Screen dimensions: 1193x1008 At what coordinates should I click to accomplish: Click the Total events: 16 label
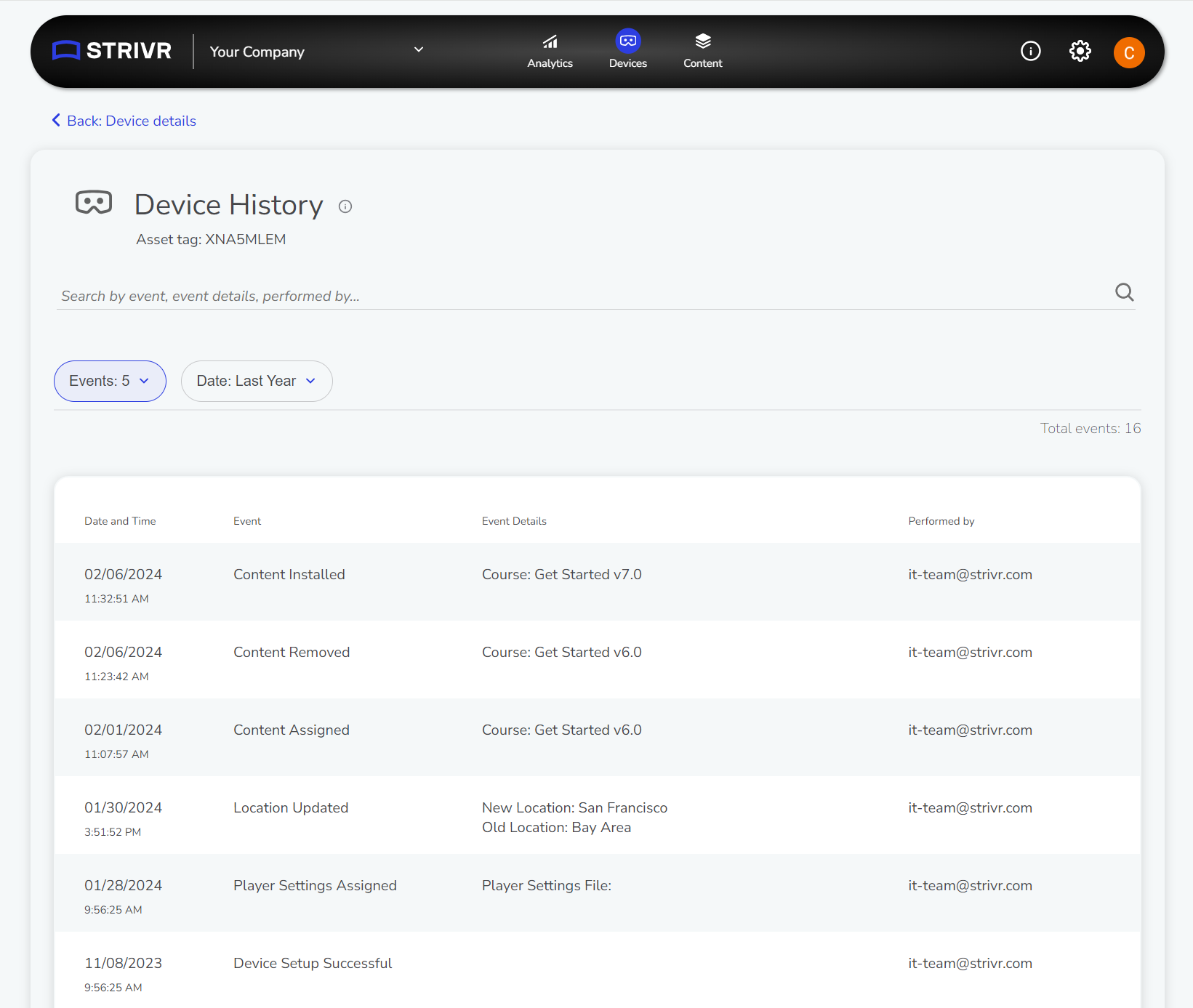tap(1090, 428)
